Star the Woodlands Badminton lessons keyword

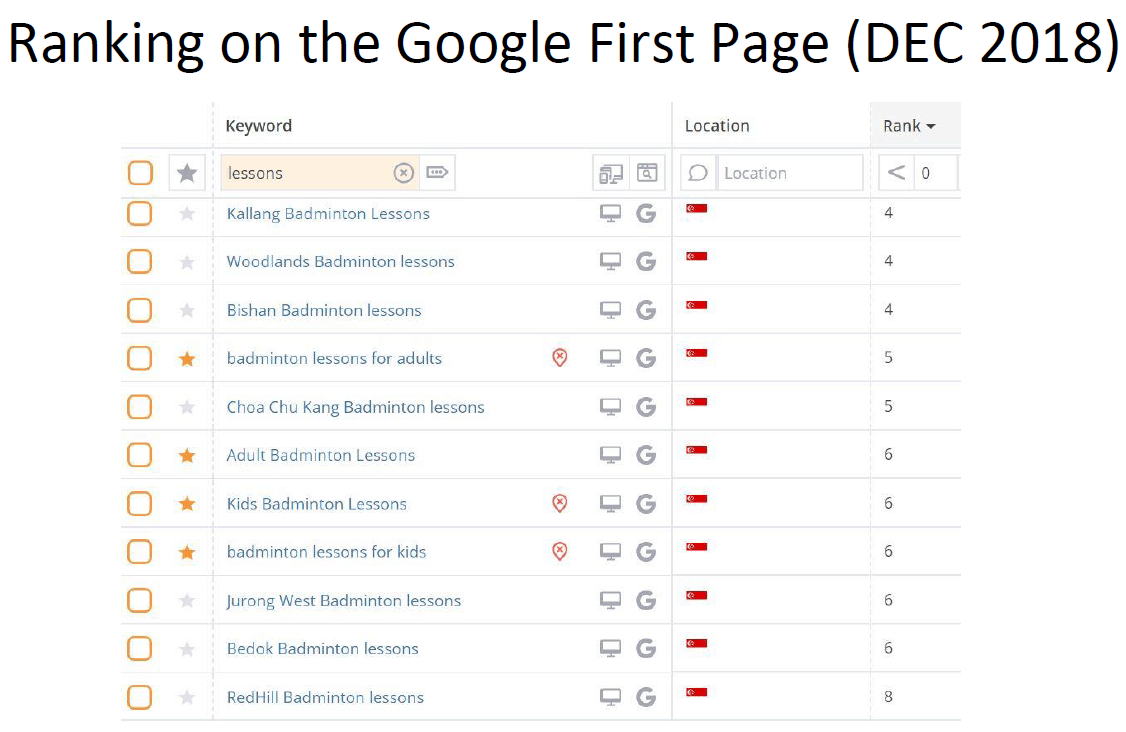coord(187,262)
